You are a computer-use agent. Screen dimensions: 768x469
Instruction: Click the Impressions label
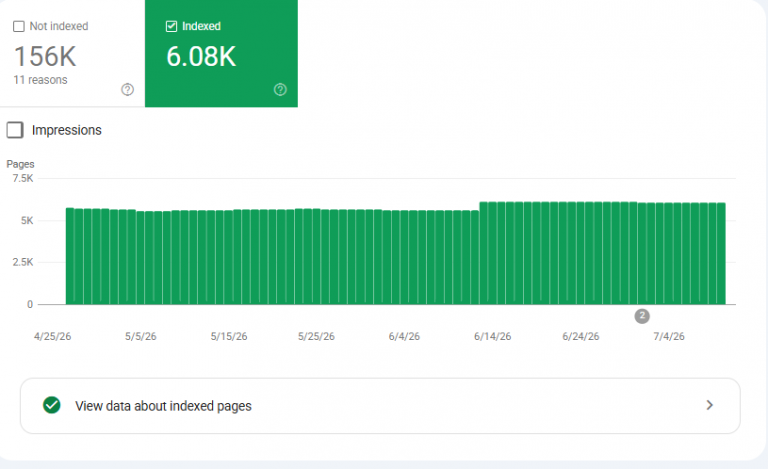pyautogui.click(x=67, y=130)
